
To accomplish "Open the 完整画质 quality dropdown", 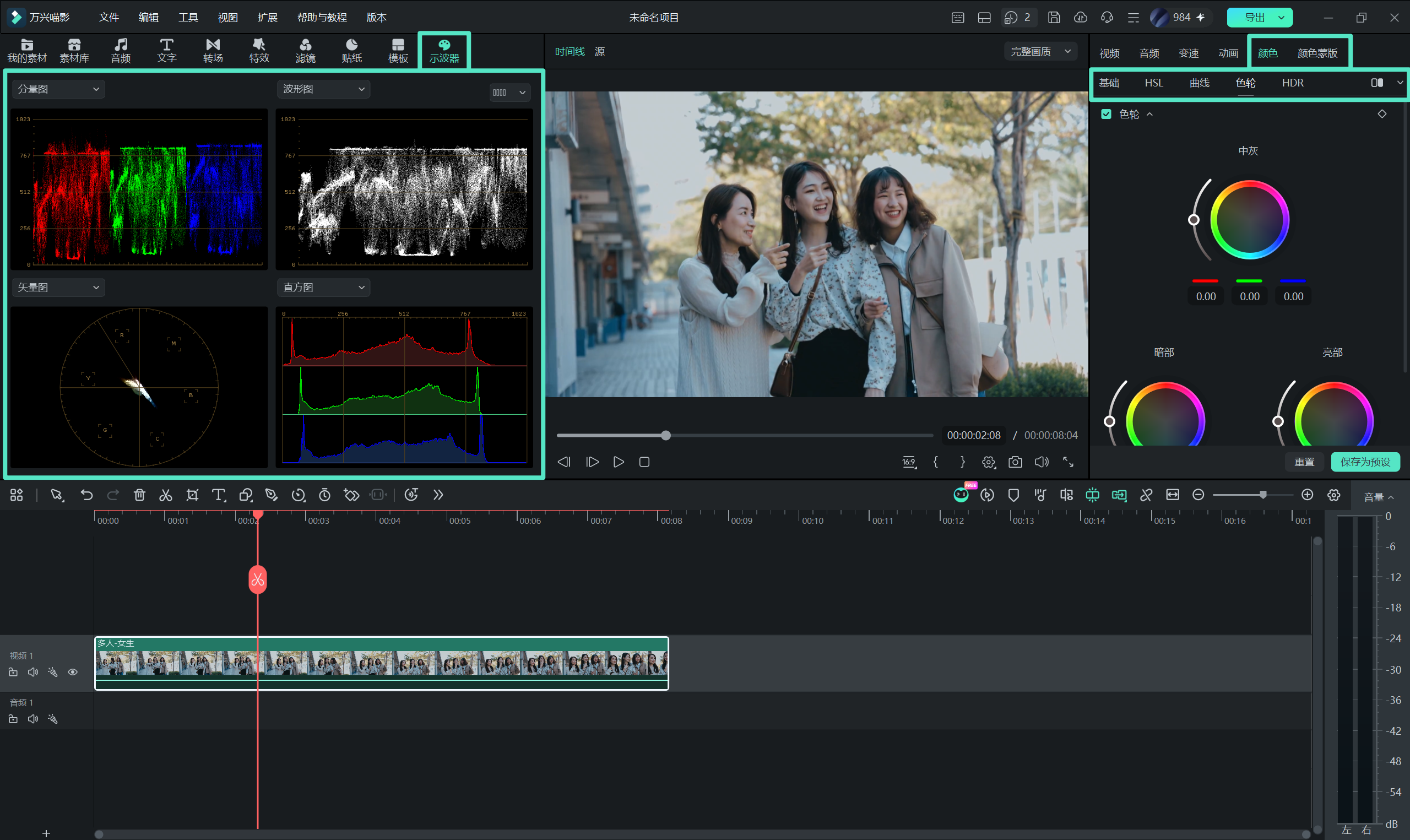I will pyautogui.click(x=1040, y=52).
